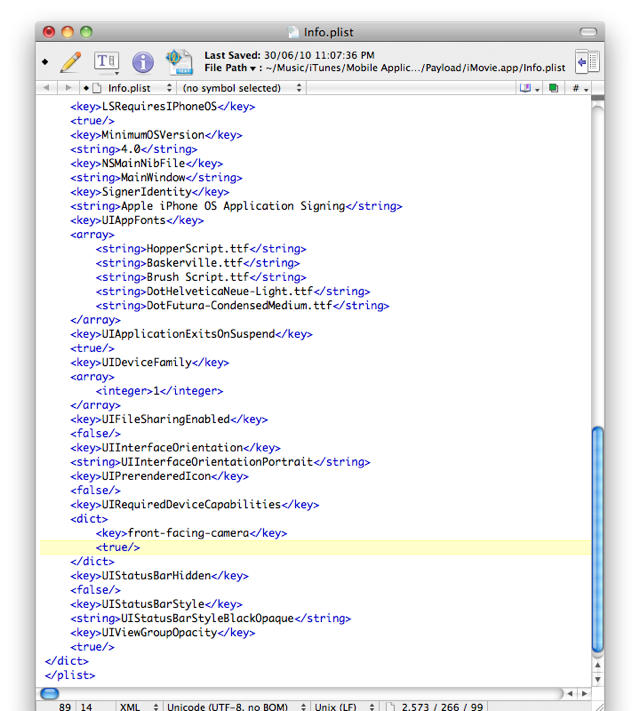Image resolution: width=640 pixels, height=711 pixels.
Task: Click the pencil edit-state icon
Action: [x=70, y=62]
